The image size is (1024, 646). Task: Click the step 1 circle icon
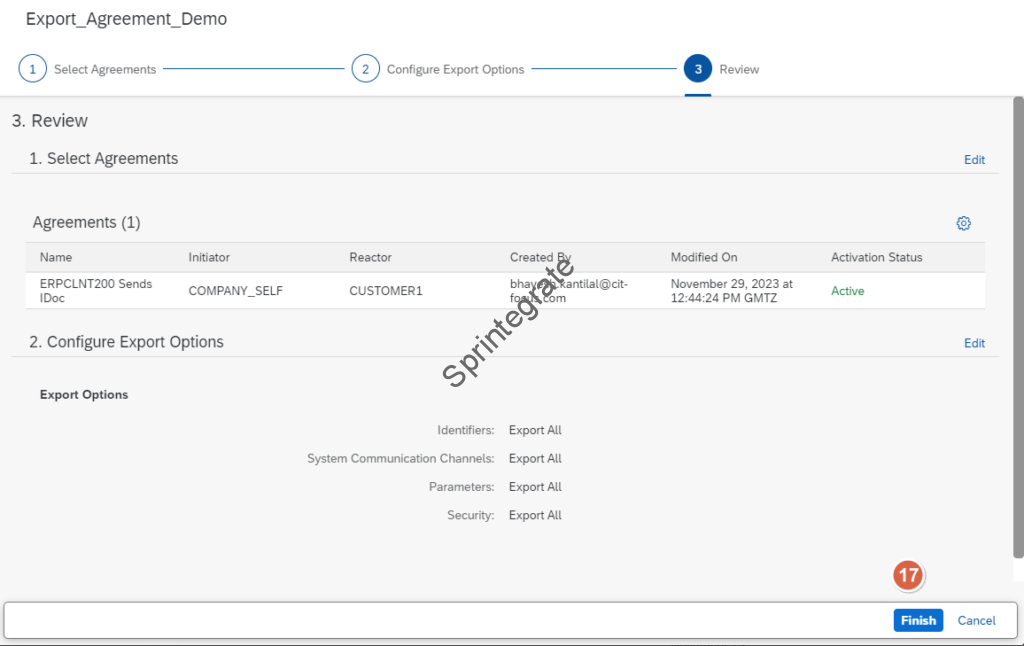pos(33,69)
